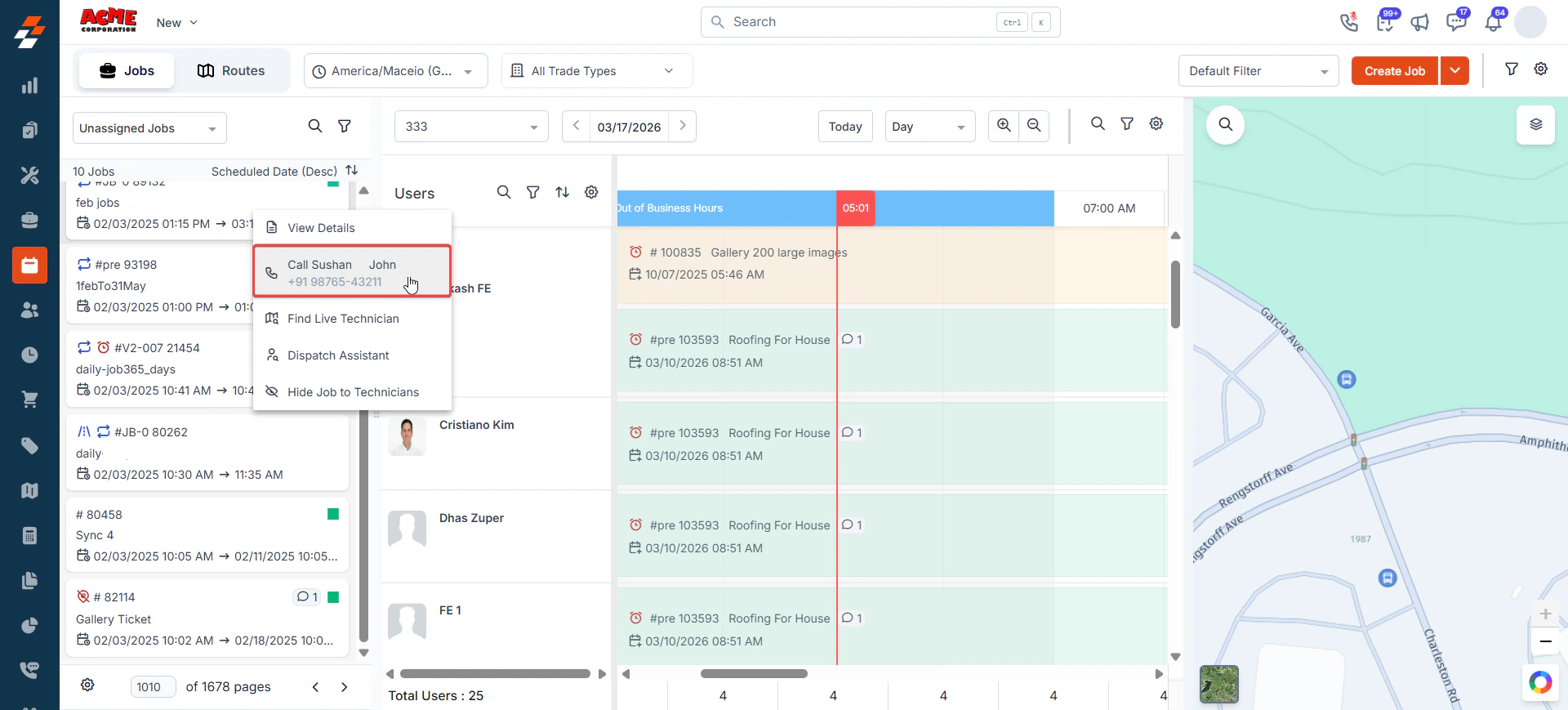Open the customers people sidebar icon

click(29, 310)
